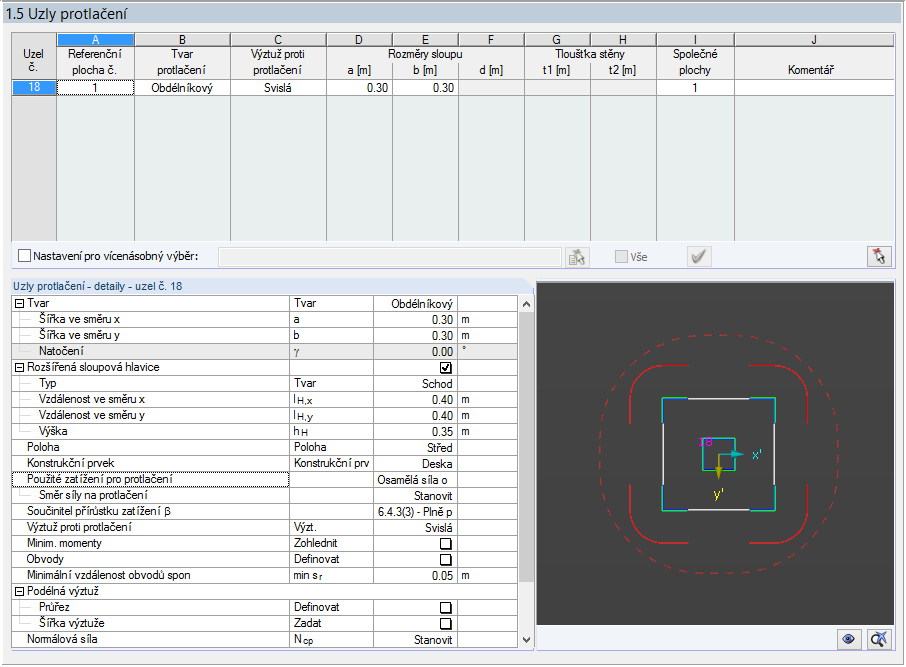Select Výztuž proti protlačení detail row

pyautogui.click(x=264, y=528)
